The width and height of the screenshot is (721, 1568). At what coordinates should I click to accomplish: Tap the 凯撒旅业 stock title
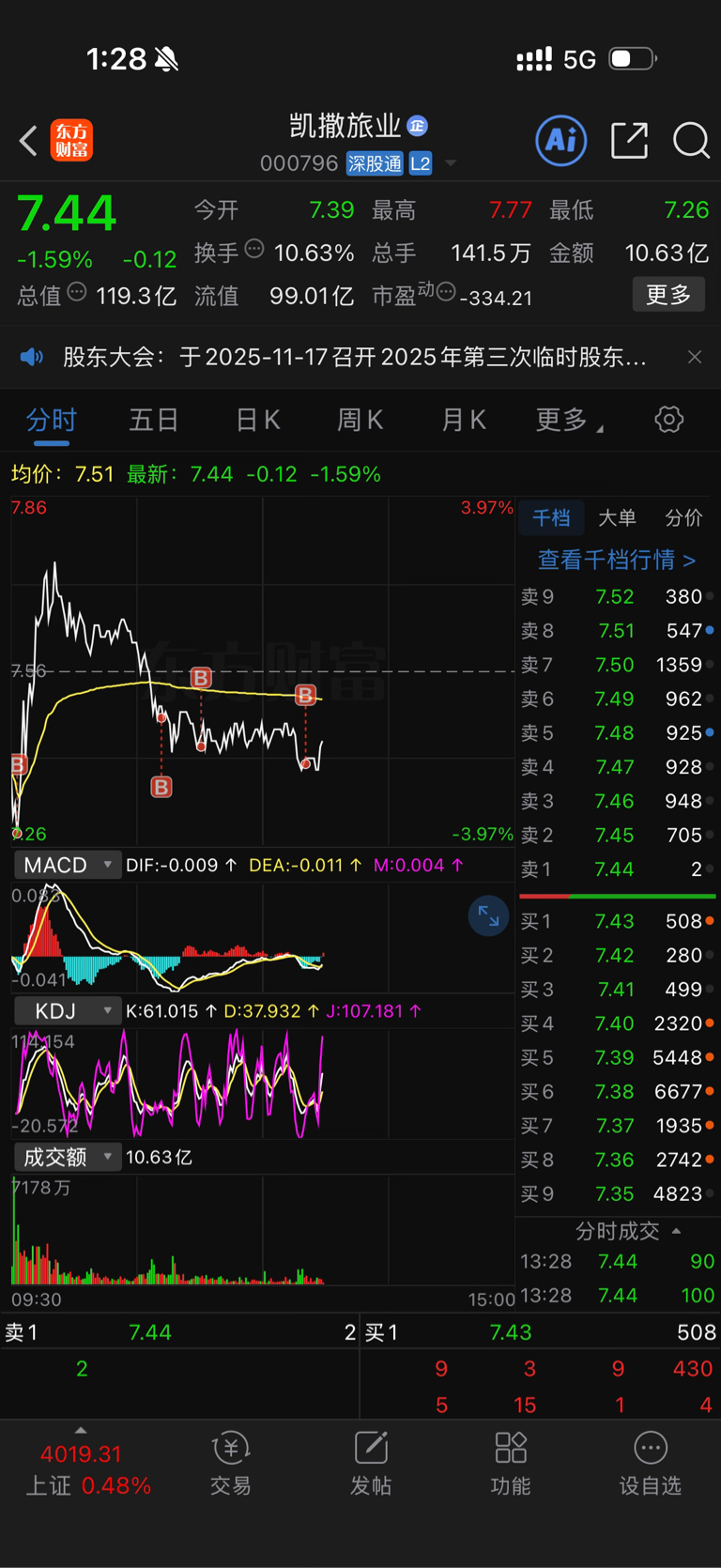[345, 126]
